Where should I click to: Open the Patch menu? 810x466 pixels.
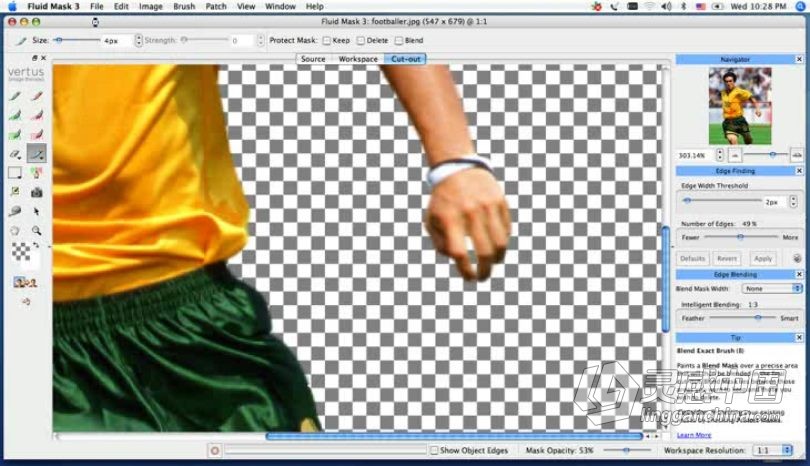tap(216, 7)
